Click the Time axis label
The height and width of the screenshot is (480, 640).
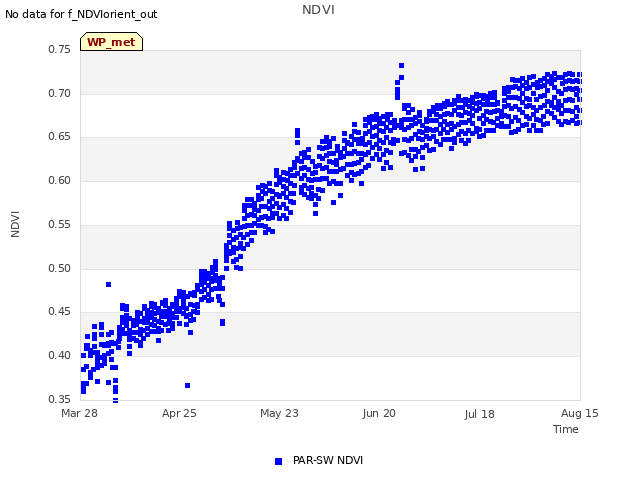(566, 429)
